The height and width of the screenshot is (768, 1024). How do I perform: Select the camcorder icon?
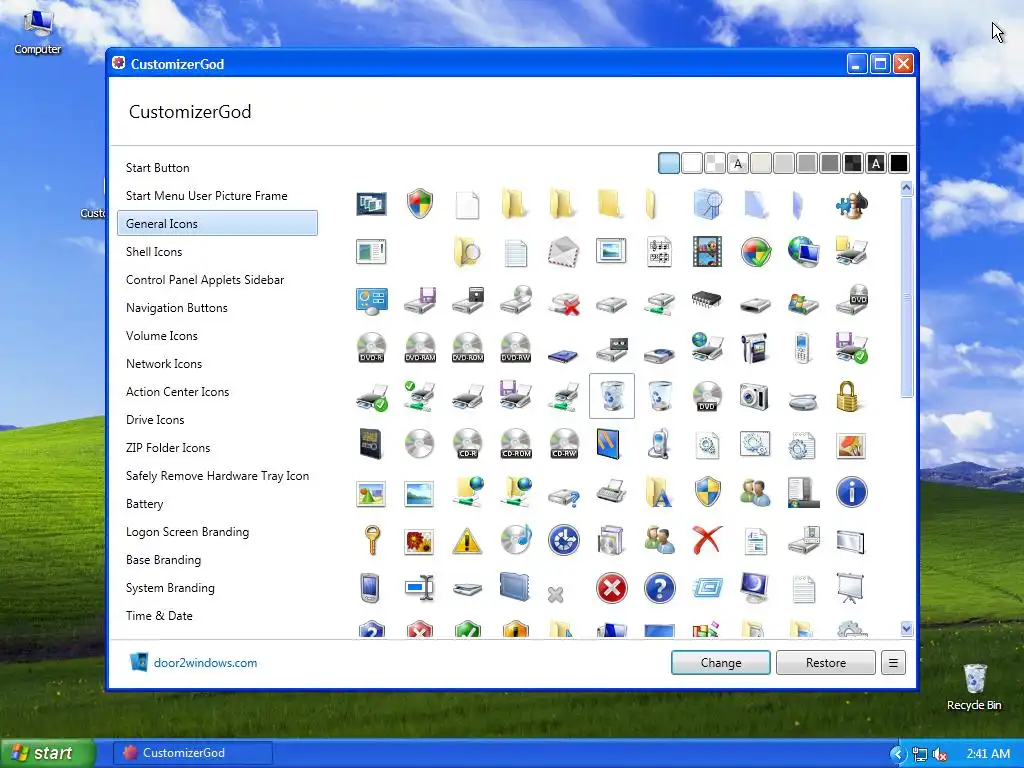755,347
